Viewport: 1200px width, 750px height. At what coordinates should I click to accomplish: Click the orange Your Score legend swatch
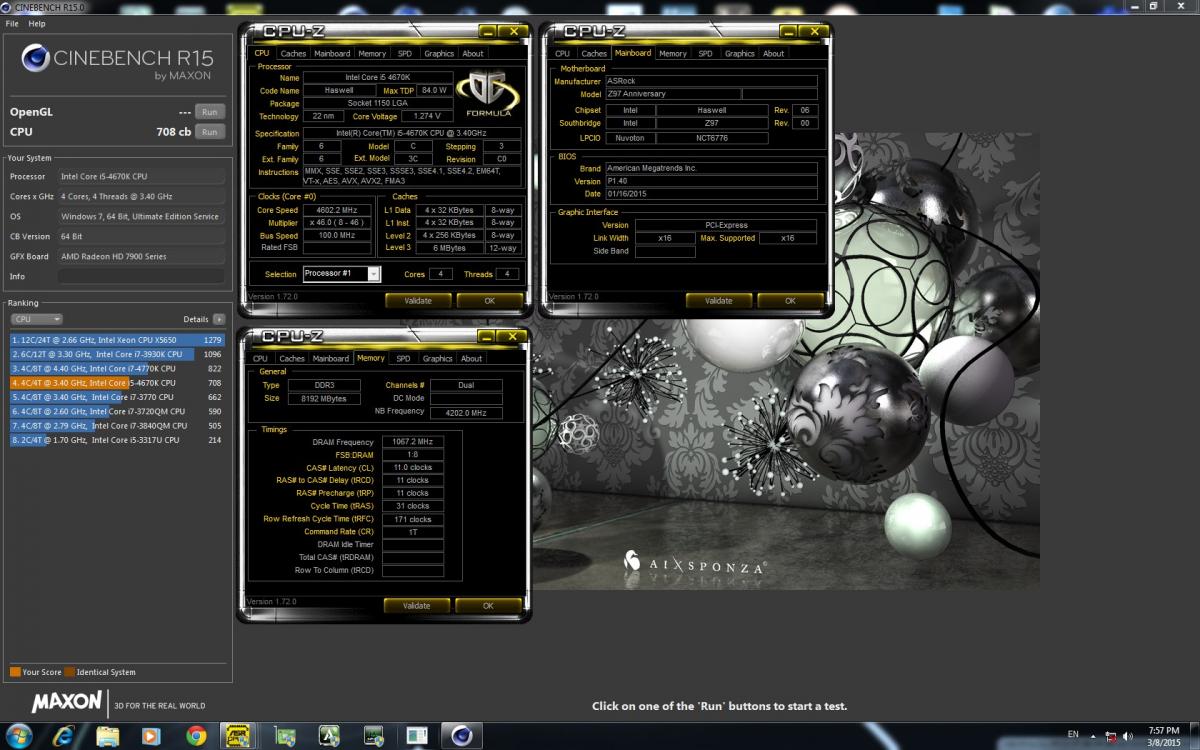[15, 672]
